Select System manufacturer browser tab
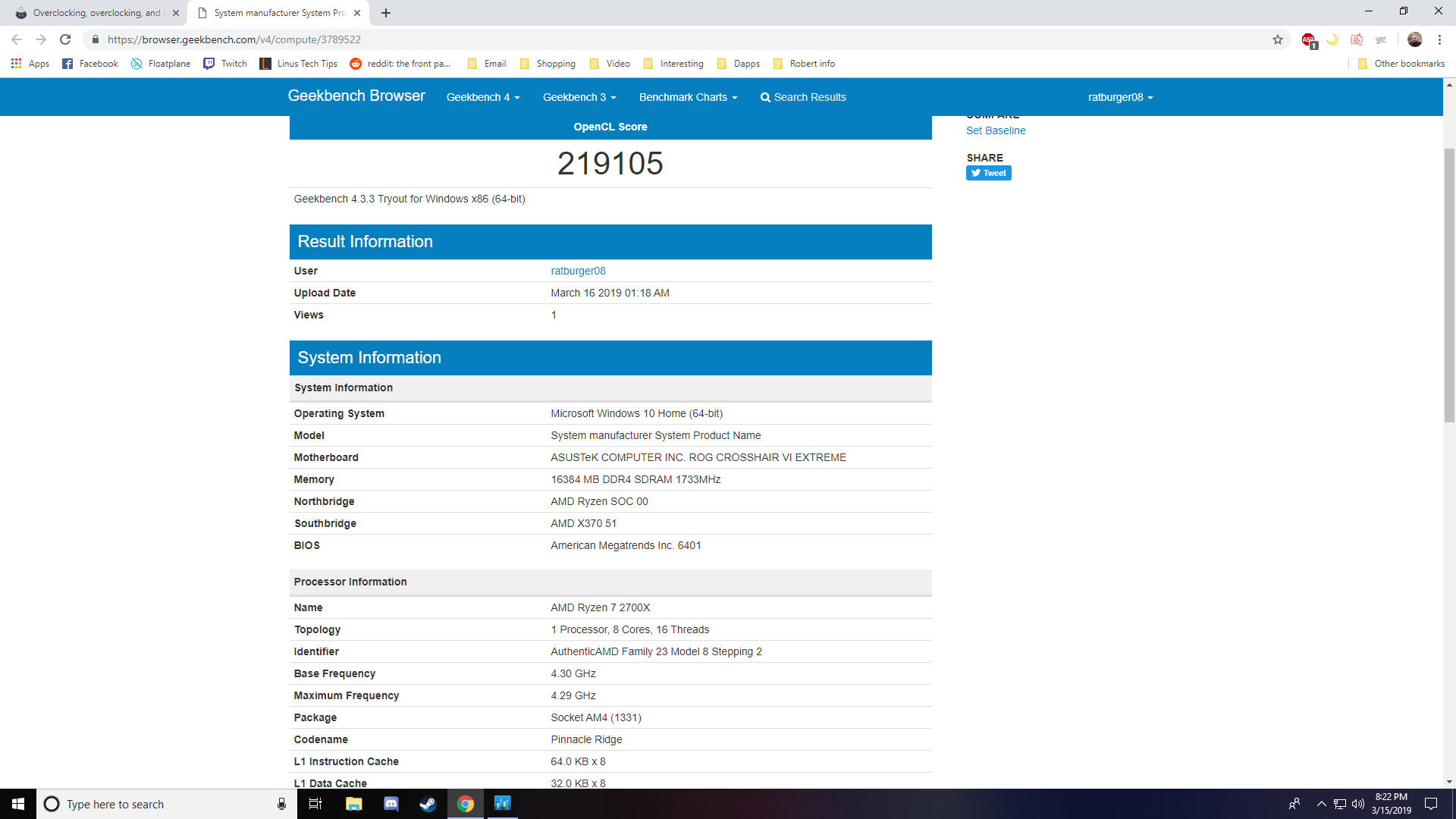The height and width of the screenshot is (819, 1456). click(x=278, y=13)
